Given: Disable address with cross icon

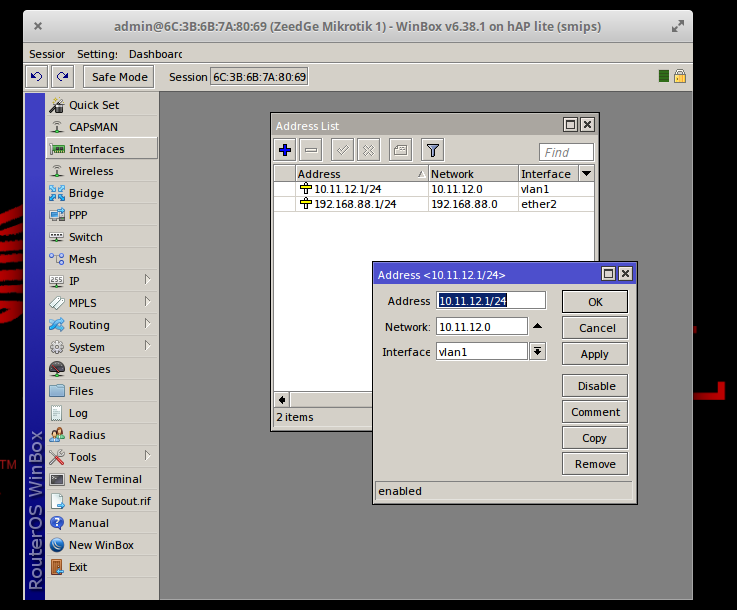Looking at the screenshot, I should 368,150.
